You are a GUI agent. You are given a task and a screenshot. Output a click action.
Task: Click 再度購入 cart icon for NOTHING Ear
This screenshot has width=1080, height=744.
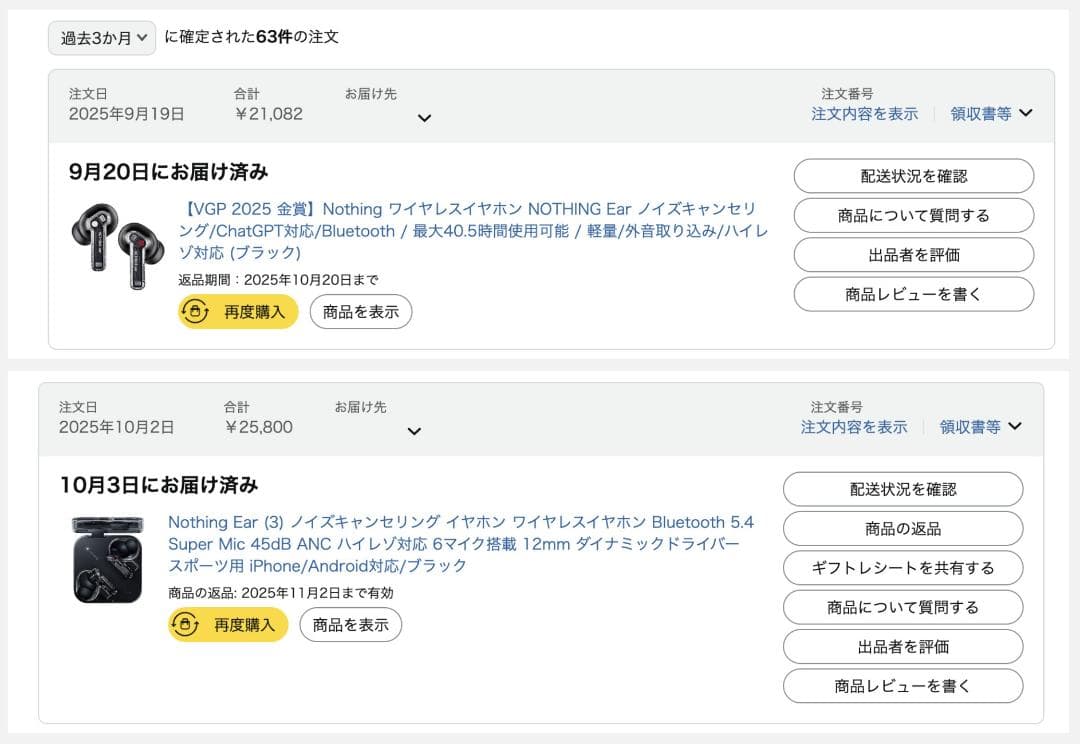point(195,312)
